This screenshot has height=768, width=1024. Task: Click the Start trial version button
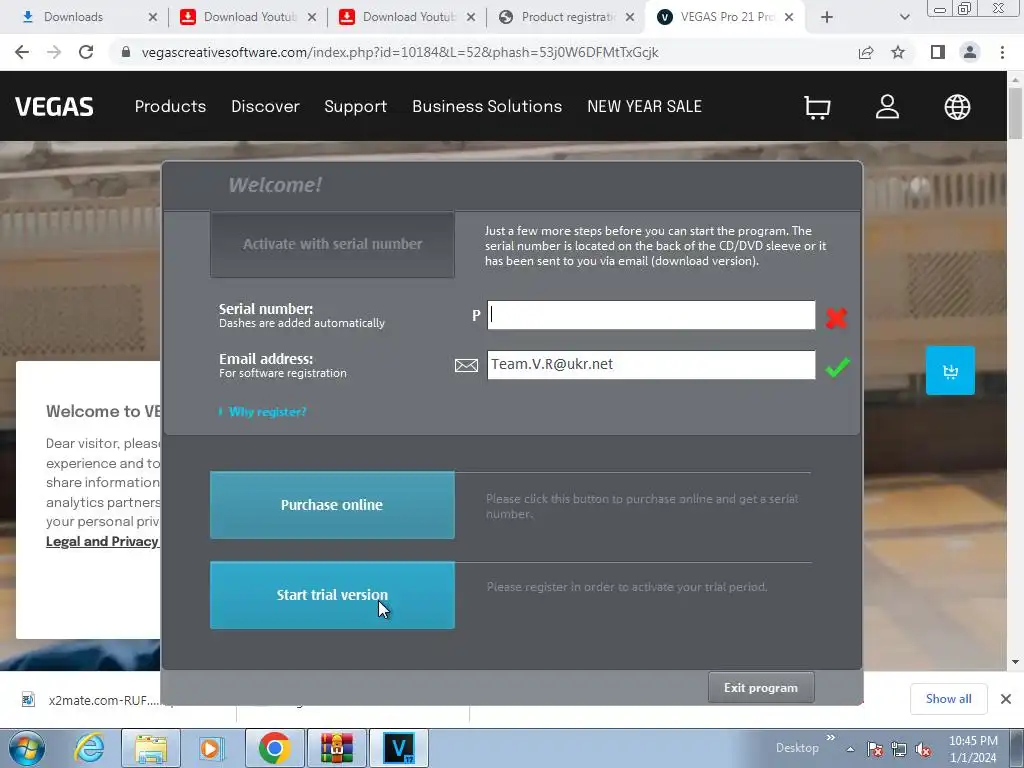332,595
